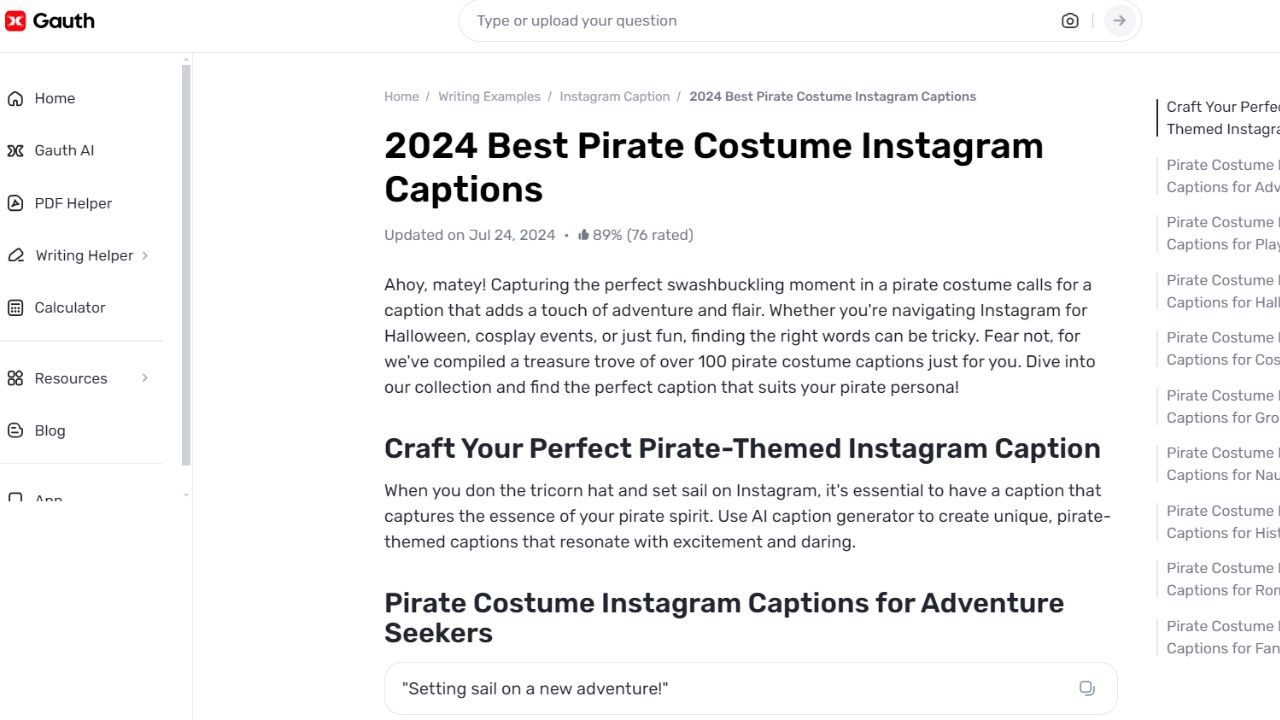This screenshot has width=1280, height=720.
Task: Open "Craft Your Perfect Pirate-Themed" TOC entry
Action: point(1222,117)
